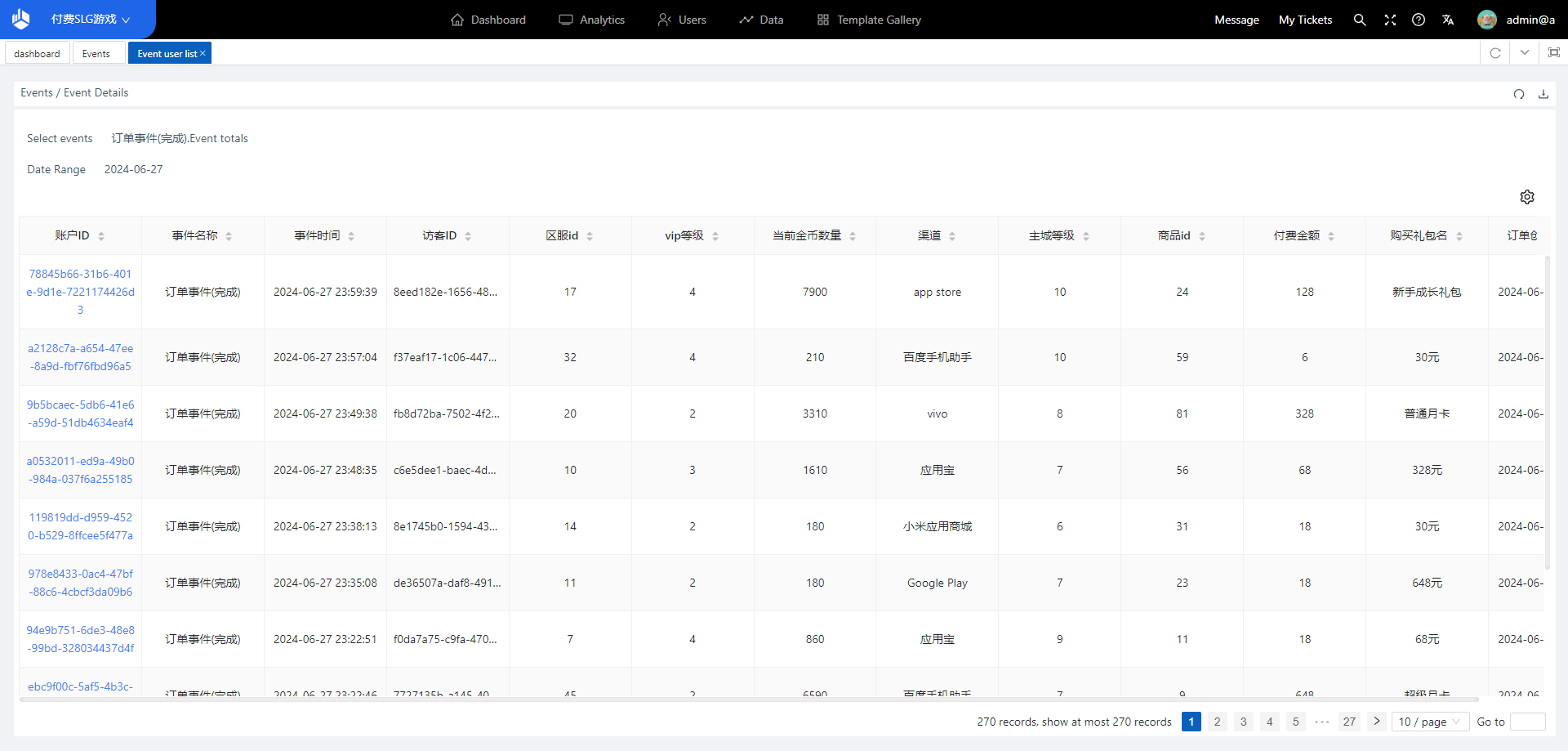Open the help question mark icon
The image size is (1568, 751).
1419,20
